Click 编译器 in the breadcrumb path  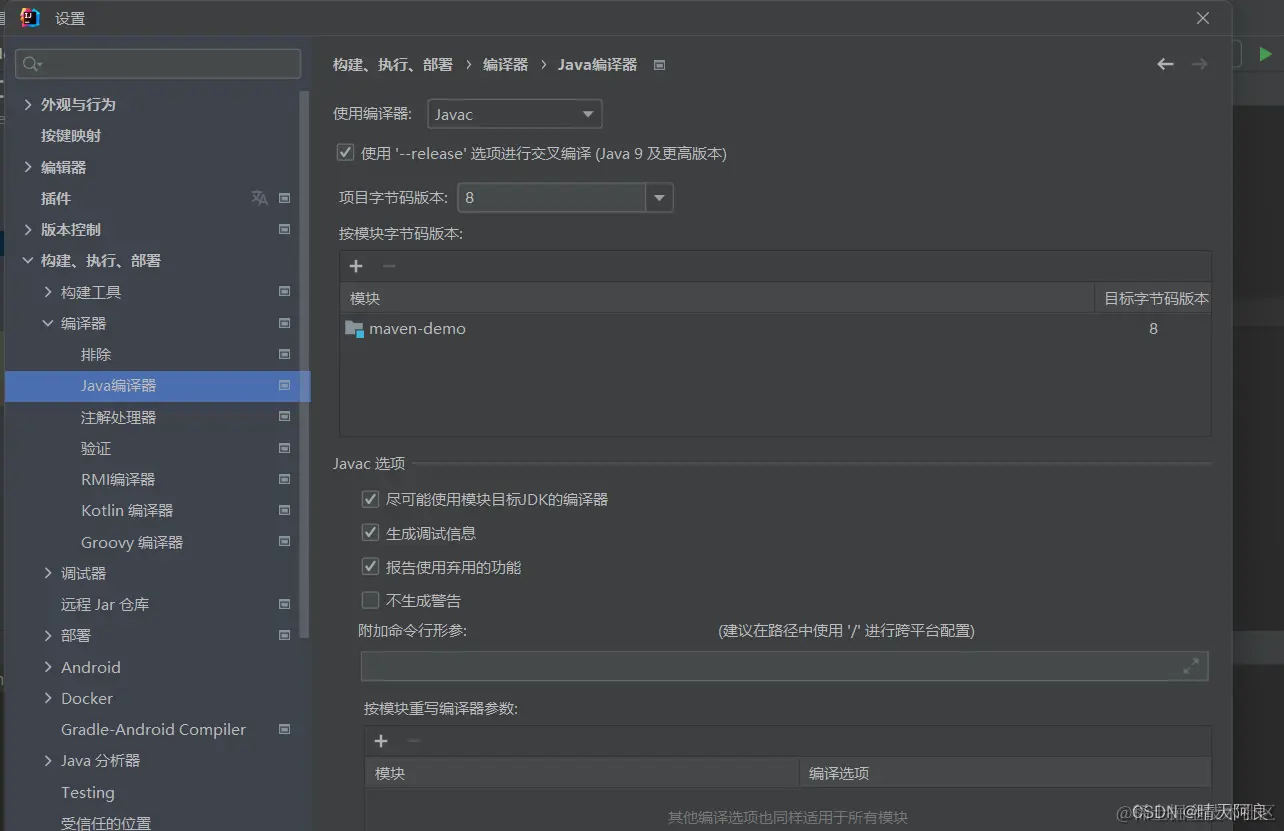pos(505,63)
